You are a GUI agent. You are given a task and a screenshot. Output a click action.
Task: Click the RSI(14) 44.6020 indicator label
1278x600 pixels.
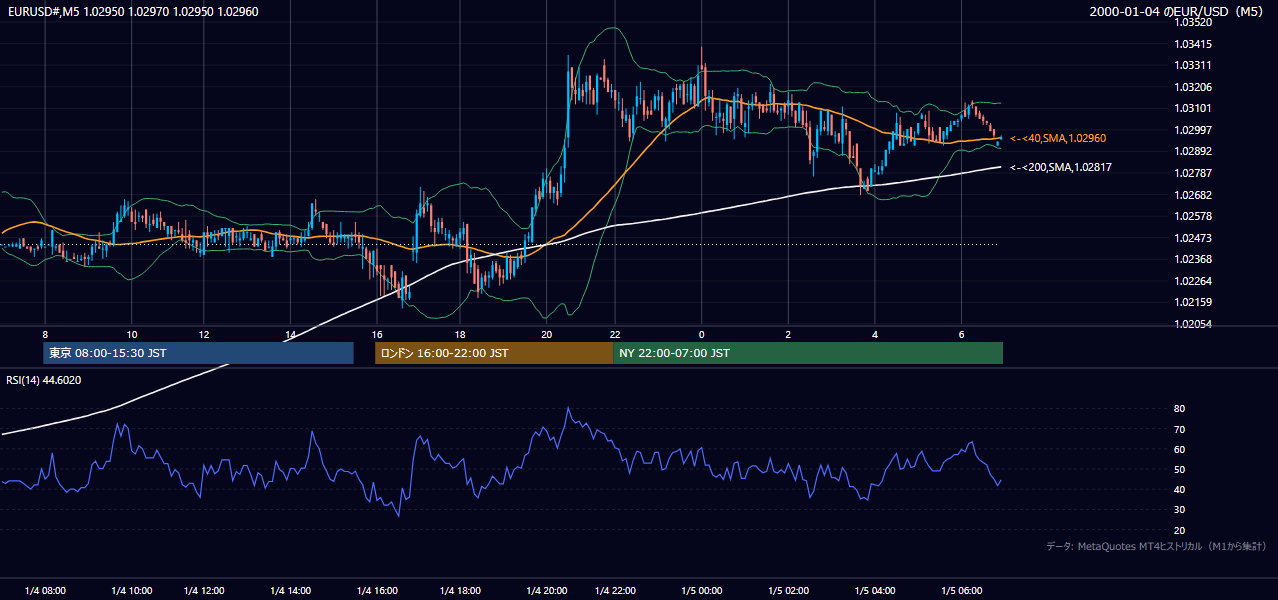(44, 380)
